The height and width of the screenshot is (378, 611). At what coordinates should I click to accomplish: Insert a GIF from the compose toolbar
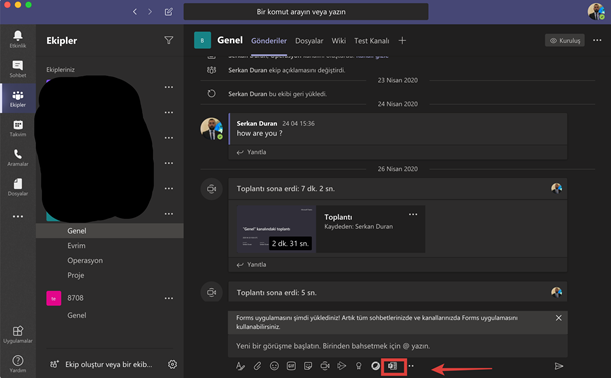pos(291,366)
